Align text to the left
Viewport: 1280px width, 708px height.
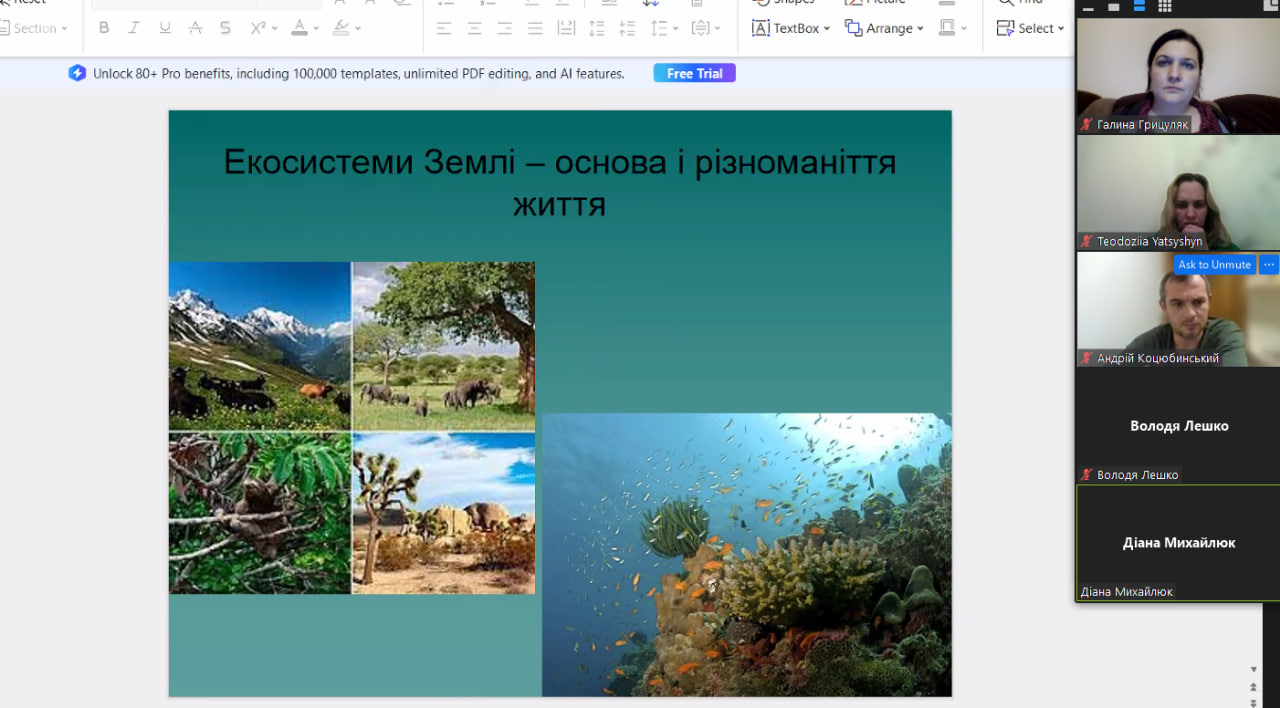click(x=444, y=28)
